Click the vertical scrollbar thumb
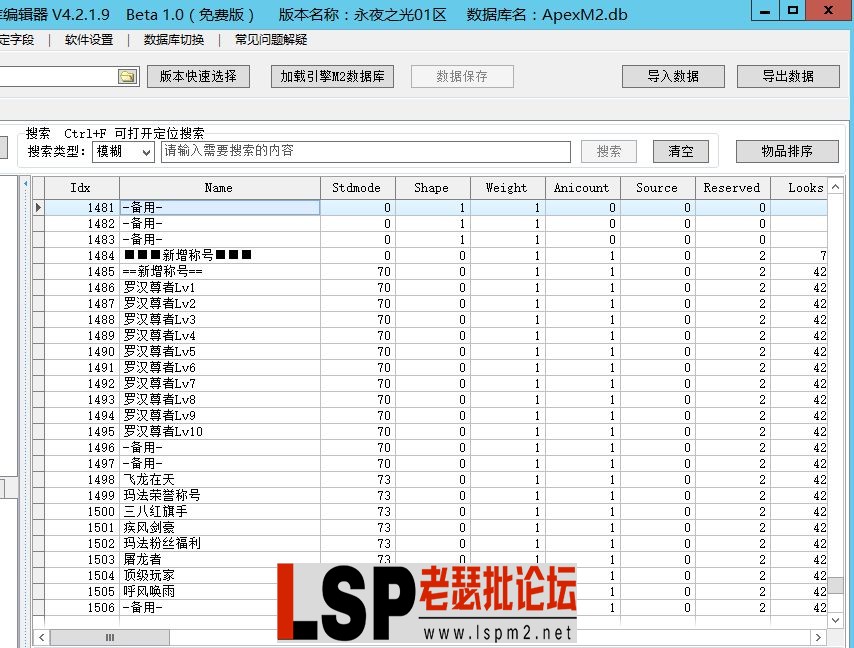 point(836,586)
